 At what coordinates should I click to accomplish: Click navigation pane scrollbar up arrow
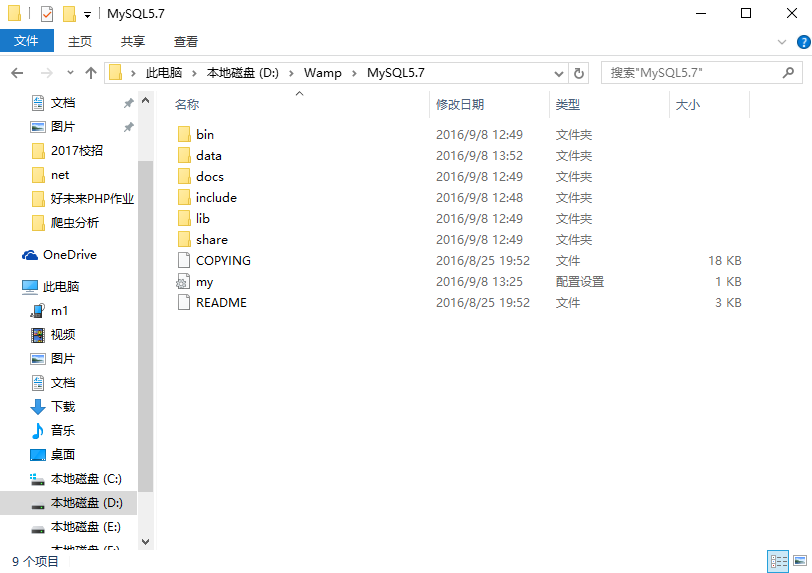[x=146, y=101]
